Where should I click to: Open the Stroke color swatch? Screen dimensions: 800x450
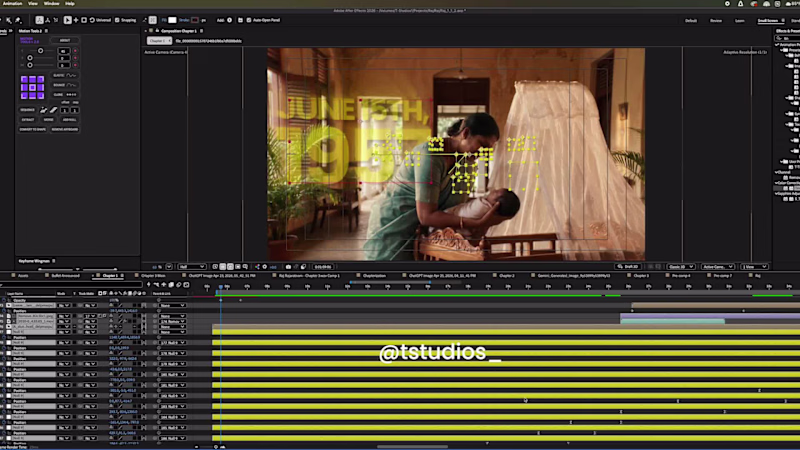point(195,20)
